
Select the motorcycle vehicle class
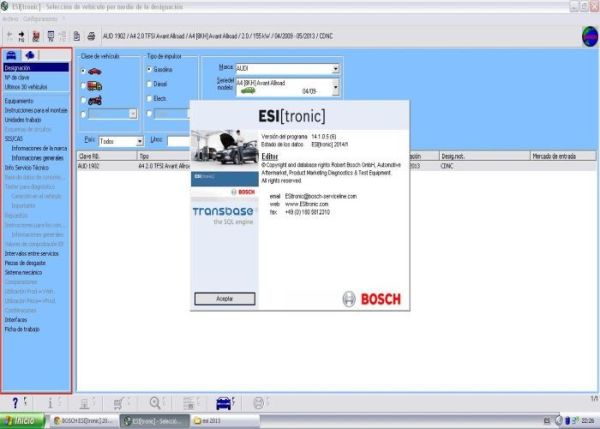83,100
